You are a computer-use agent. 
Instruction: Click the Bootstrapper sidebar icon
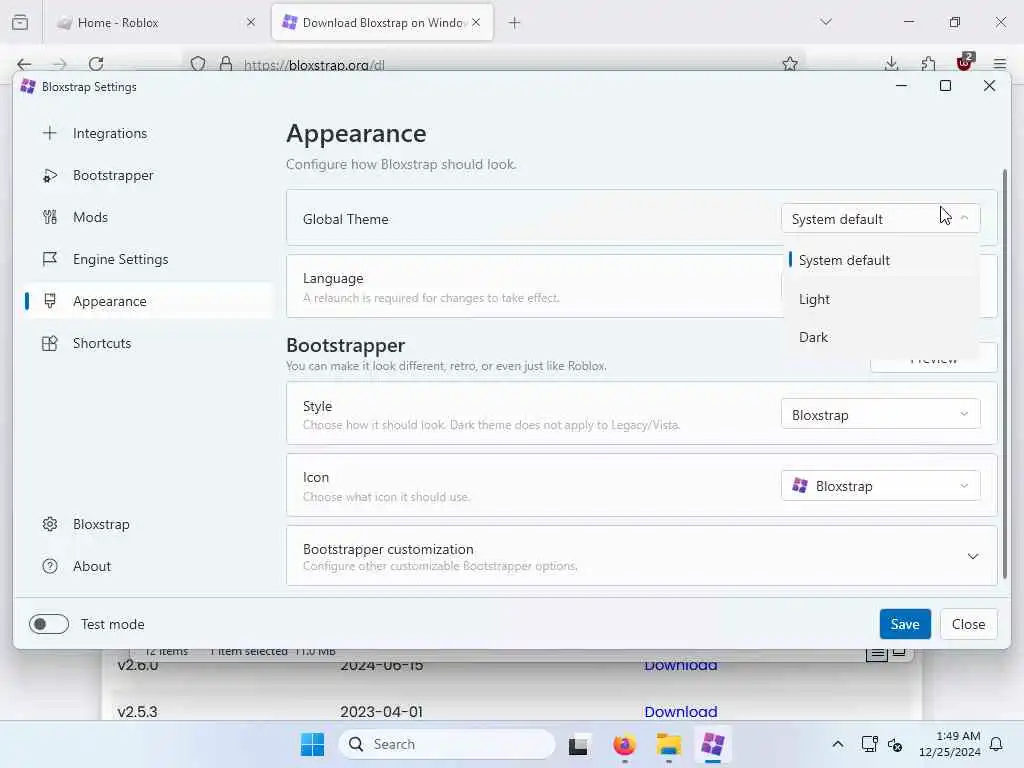pos(50,175)
